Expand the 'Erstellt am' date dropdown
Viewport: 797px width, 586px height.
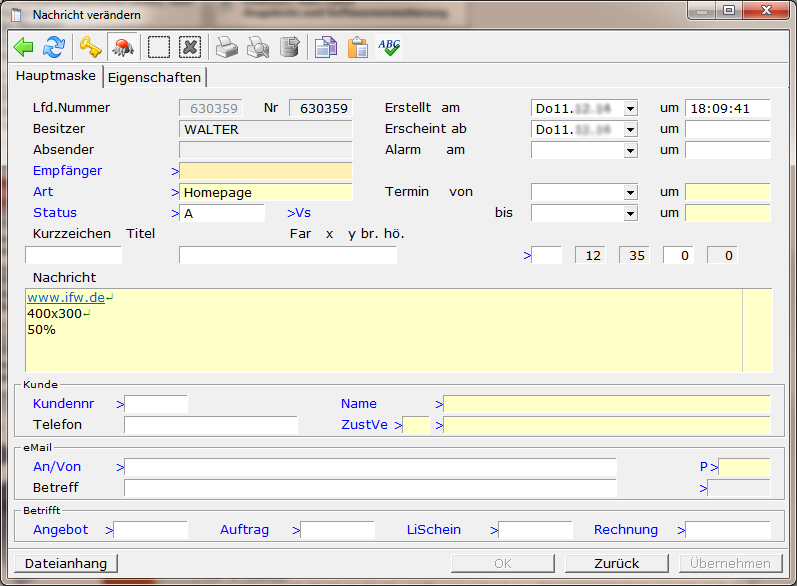pos(630,108)
